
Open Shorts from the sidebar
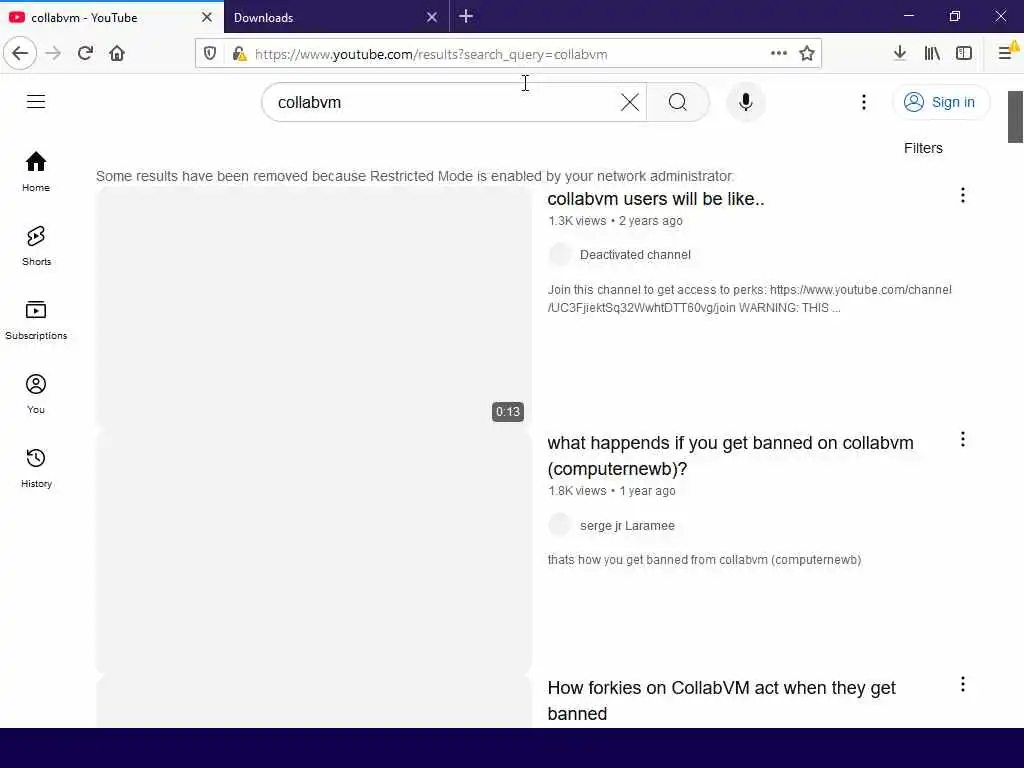click(36, 246)
